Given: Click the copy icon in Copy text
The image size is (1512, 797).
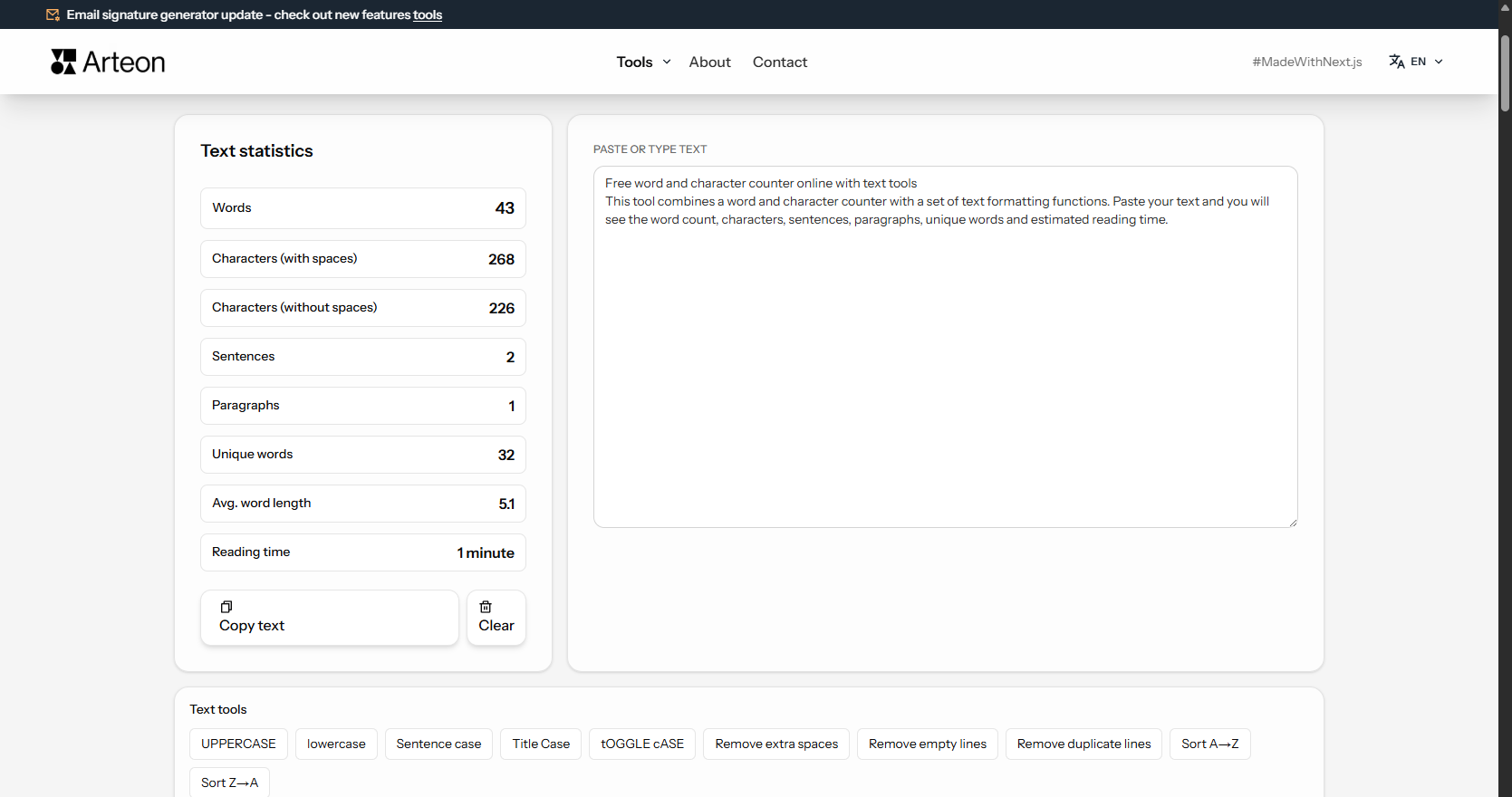Looking at the screenshot, I should click(226, 607).
